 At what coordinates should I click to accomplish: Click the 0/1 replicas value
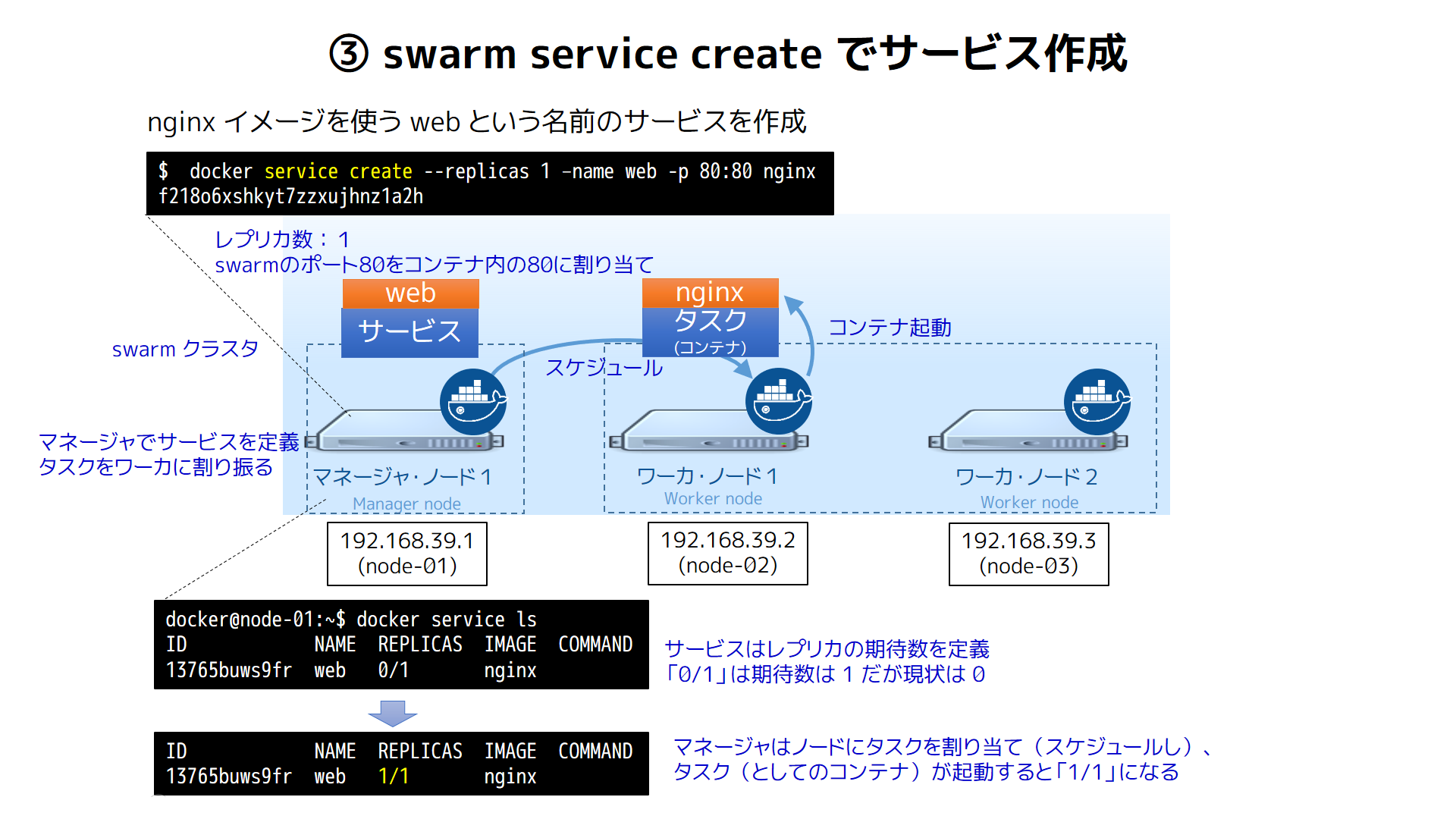394,670
